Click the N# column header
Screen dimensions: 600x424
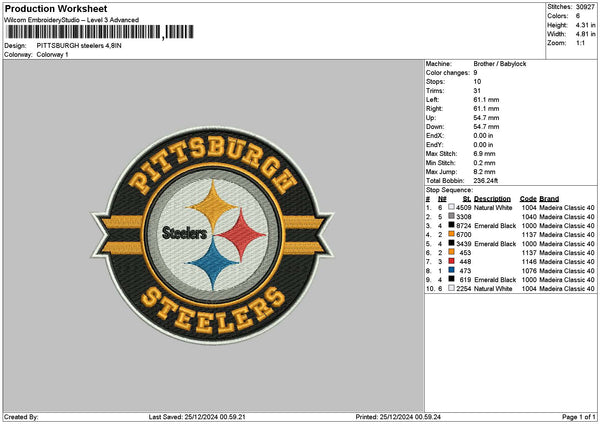pos(442,199)
